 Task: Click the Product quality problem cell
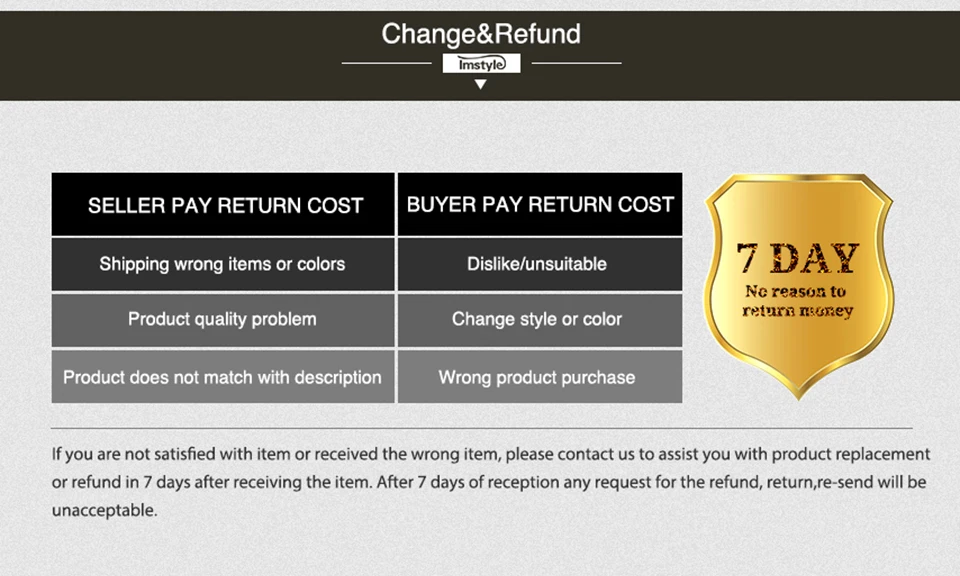coord(223,320)
